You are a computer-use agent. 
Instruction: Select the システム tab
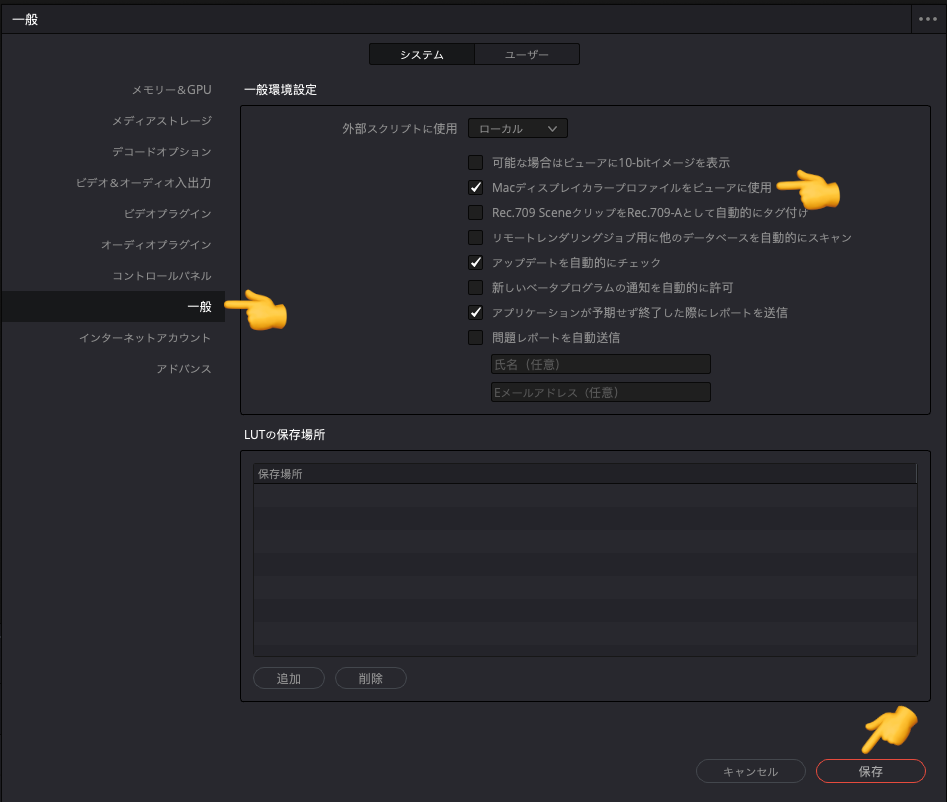coord(421,54)
